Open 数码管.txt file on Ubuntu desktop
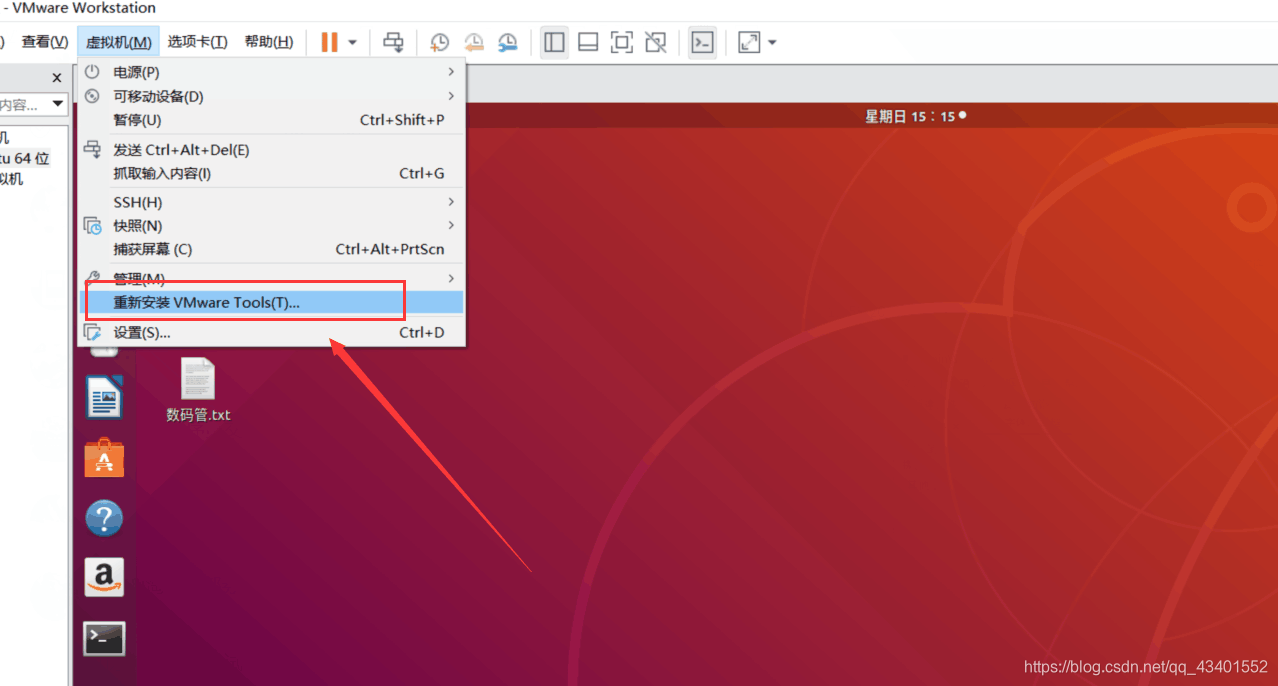This screenshot has width=1278, height=686. coord(198,391)
